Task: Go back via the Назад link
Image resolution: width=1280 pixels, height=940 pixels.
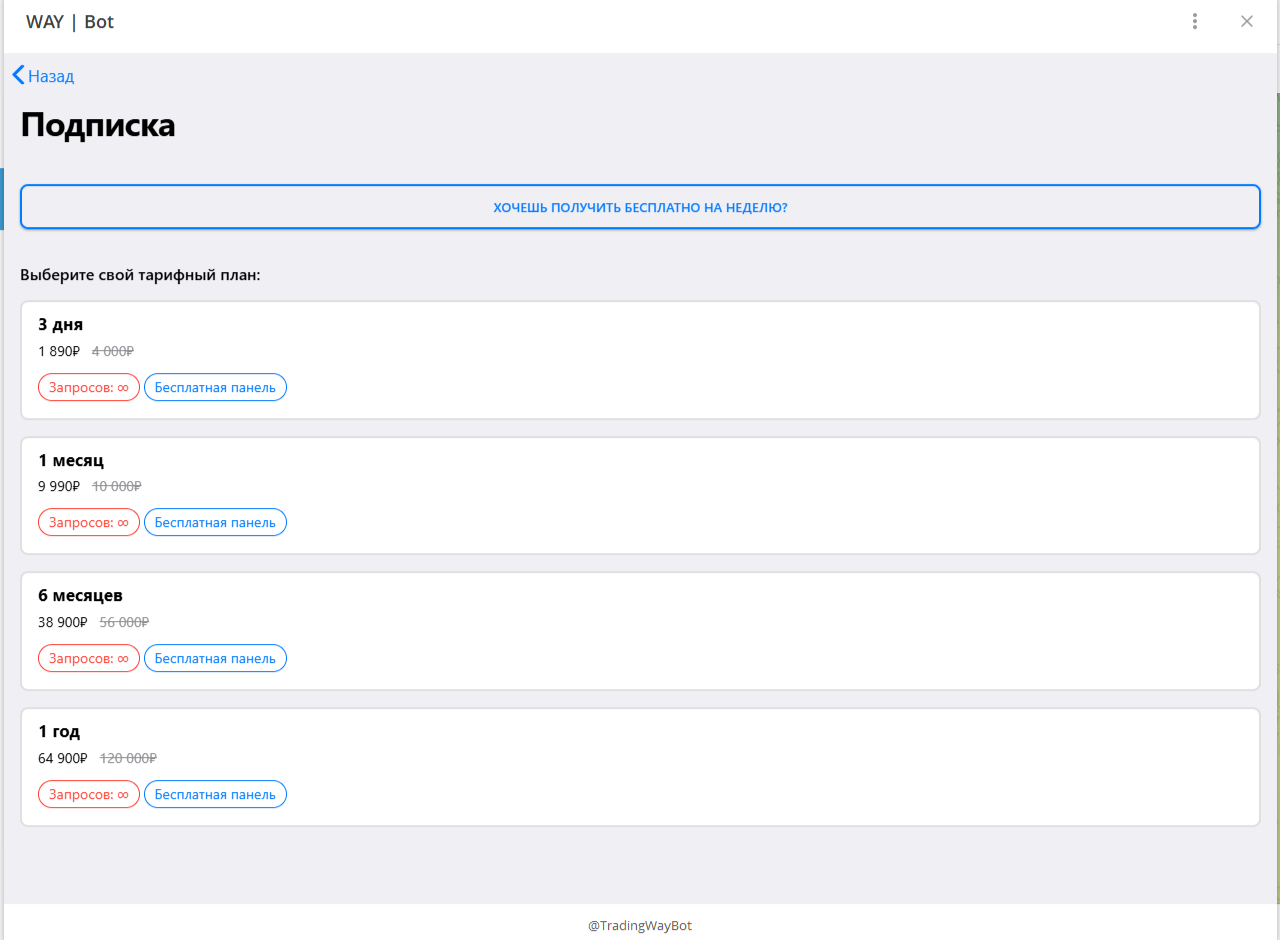Action: [x=51, y=76]
